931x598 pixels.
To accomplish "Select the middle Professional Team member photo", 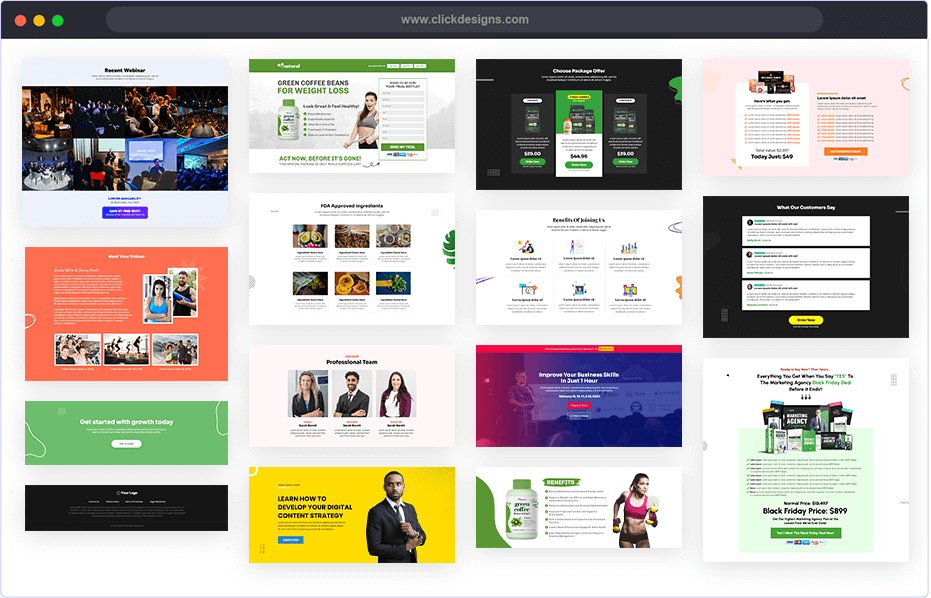I will 351,394.
